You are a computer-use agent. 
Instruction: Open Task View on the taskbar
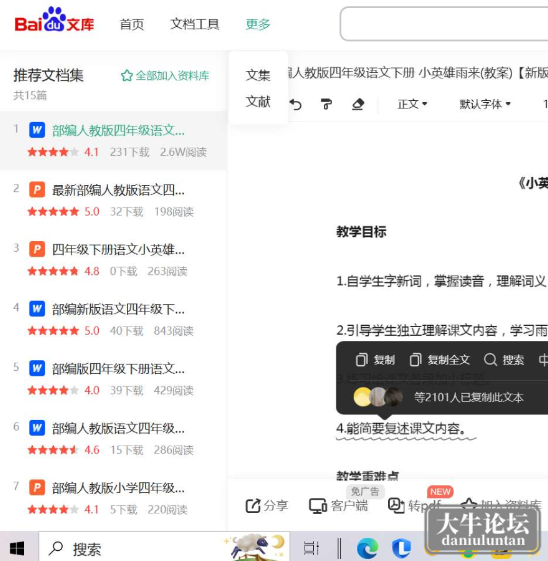(x=311, y=548)
